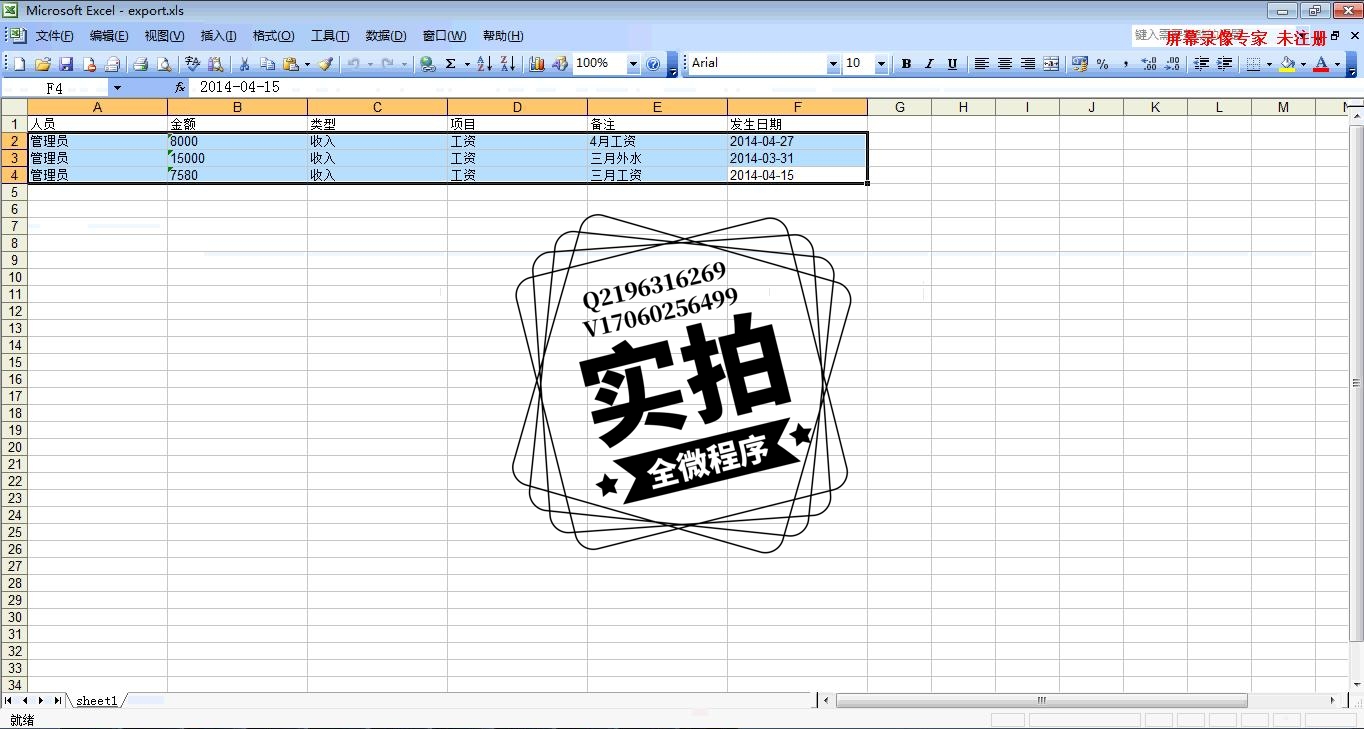
Task: Increase decimal places
Action: (1148, 64)
